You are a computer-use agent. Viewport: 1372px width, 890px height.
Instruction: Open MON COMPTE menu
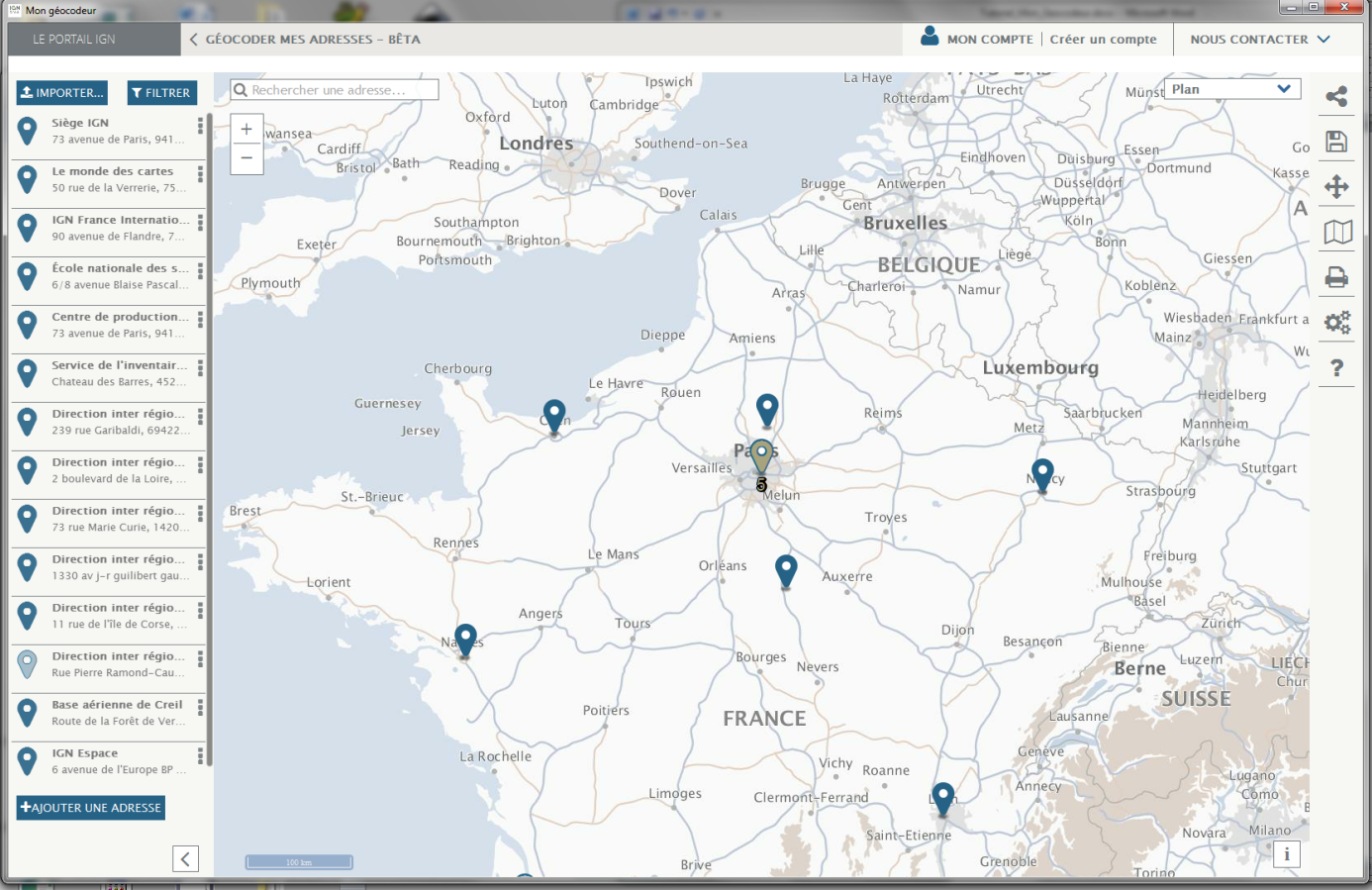(x=990, y=40)
